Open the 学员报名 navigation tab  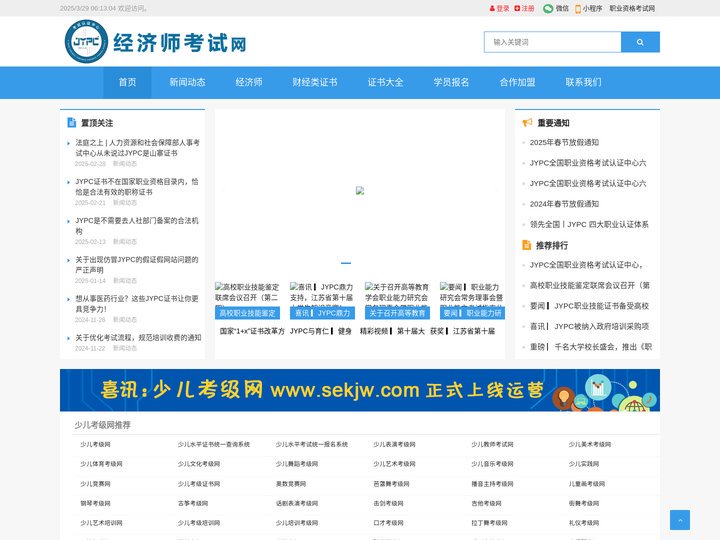tap(451, 82)
